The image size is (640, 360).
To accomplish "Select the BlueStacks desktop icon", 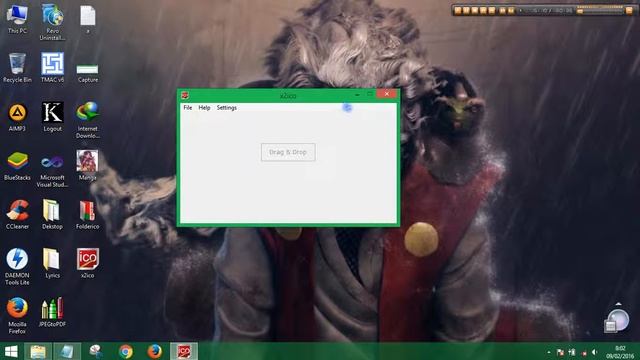I will coord(17,166).
